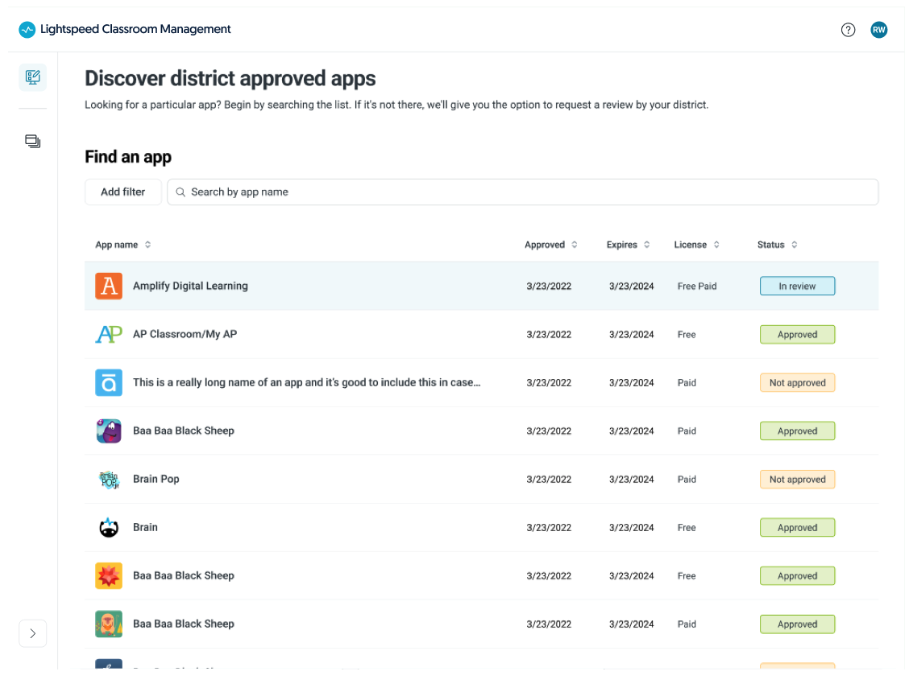Expand the collapsed sidebar with the chevron
Screen dimensions: 924x700
click(32, 633)
